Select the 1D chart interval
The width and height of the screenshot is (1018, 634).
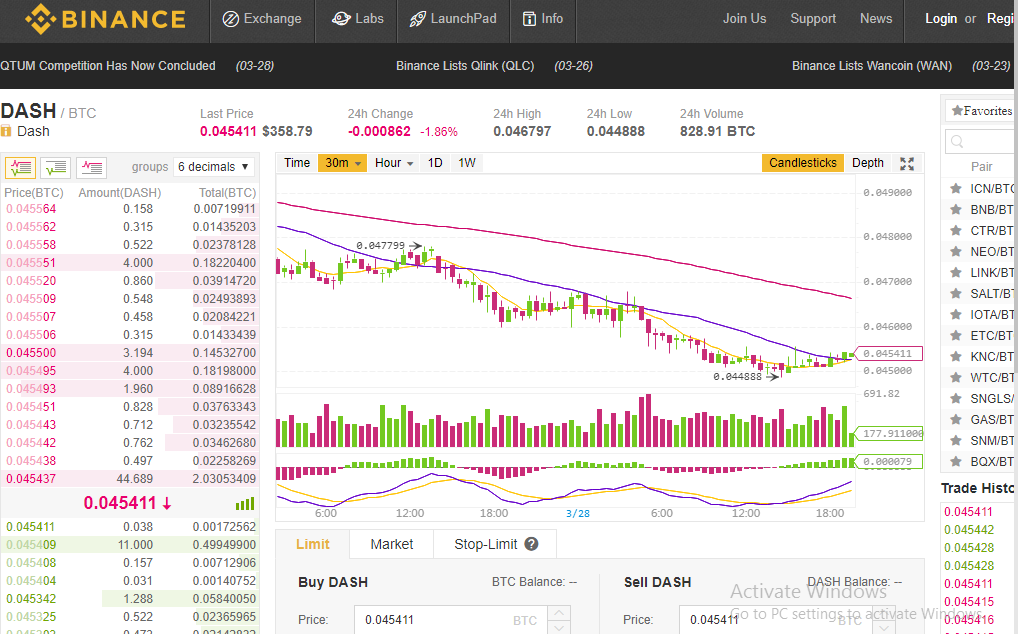pos(435,163)
